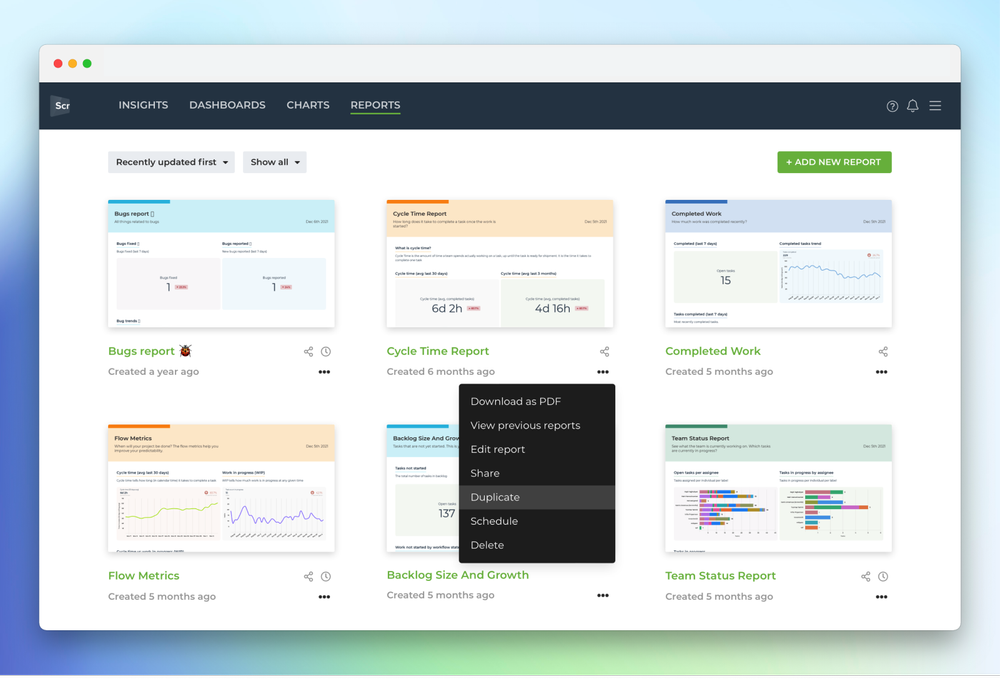The width and height of the screenshot is (1000, 684).
Task: Click clock schedule icon for Team Status Report
Action: [x=883, y=577]
